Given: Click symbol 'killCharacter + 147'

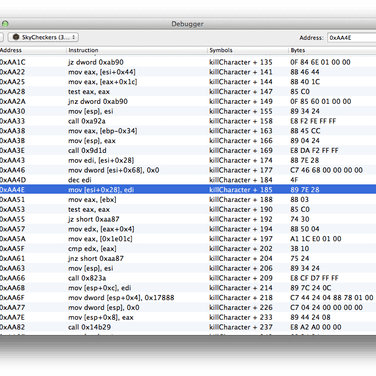Looking at the screenshot, I should coord(241,92).
